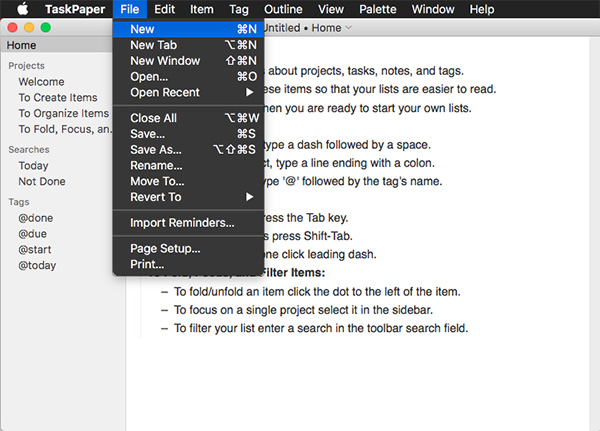
Task: Open the Edit menu
Action: [165, 9]
